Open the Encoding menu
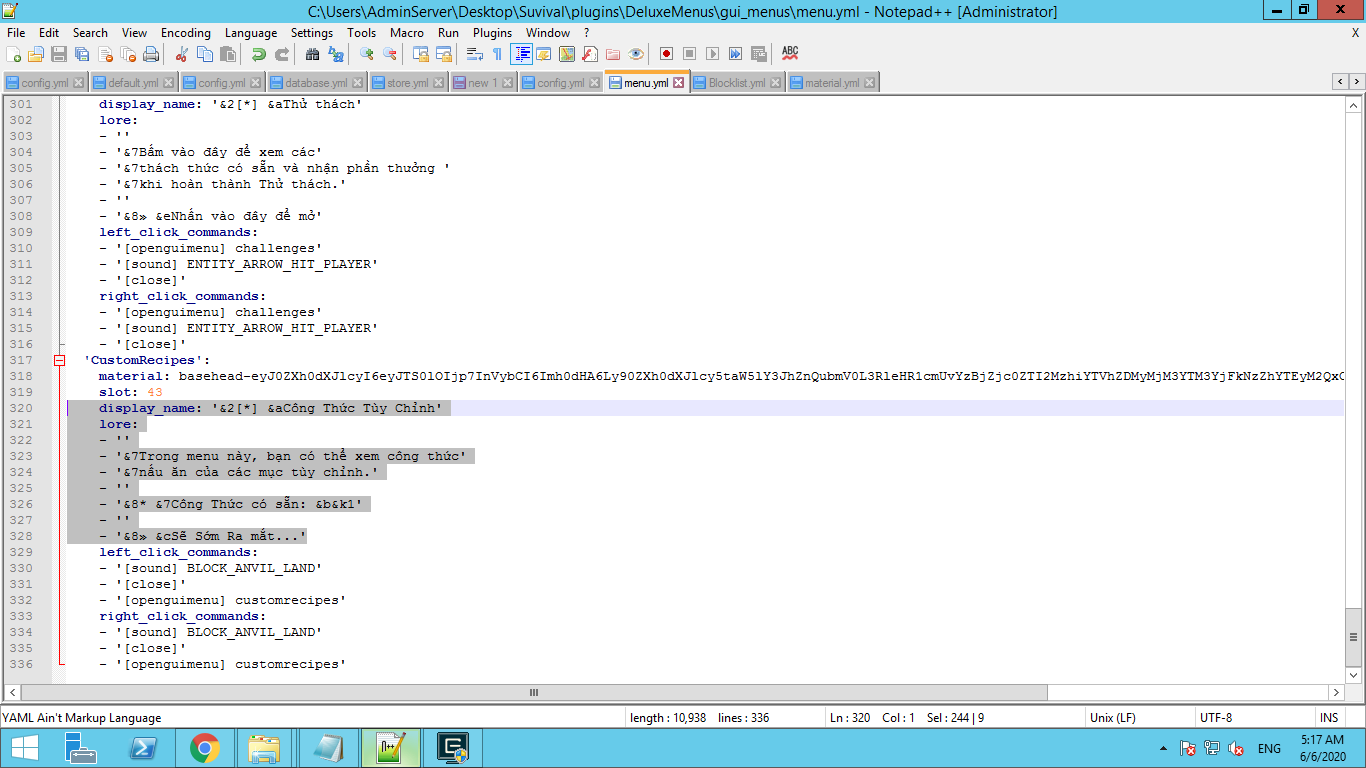Viewport: 1366px width, 768px height. pyautogui.click(x=186, y=32)
